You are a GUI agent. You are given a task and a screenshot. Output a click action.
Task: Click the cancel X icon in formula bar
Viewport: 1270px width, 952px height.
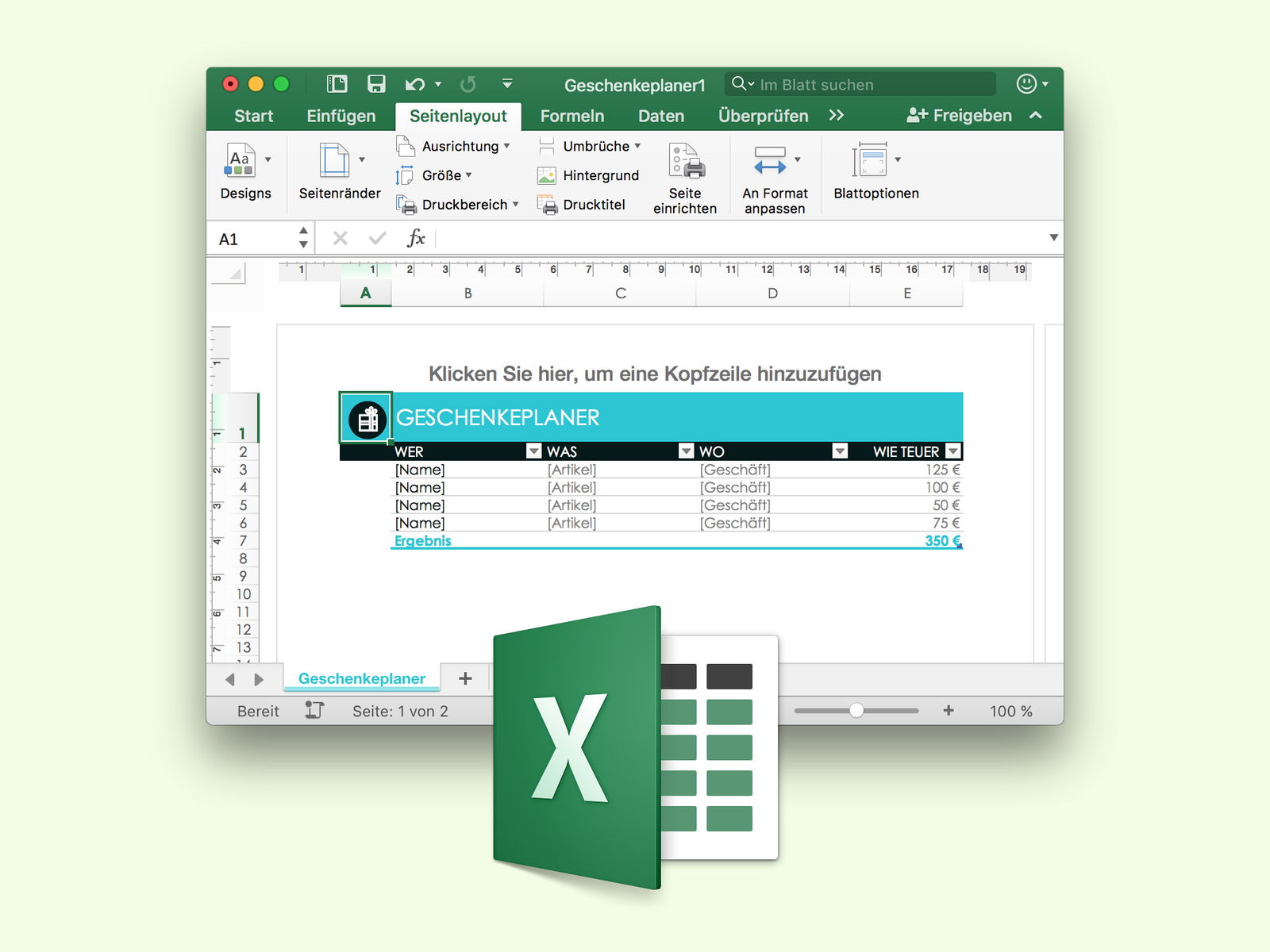341,238
